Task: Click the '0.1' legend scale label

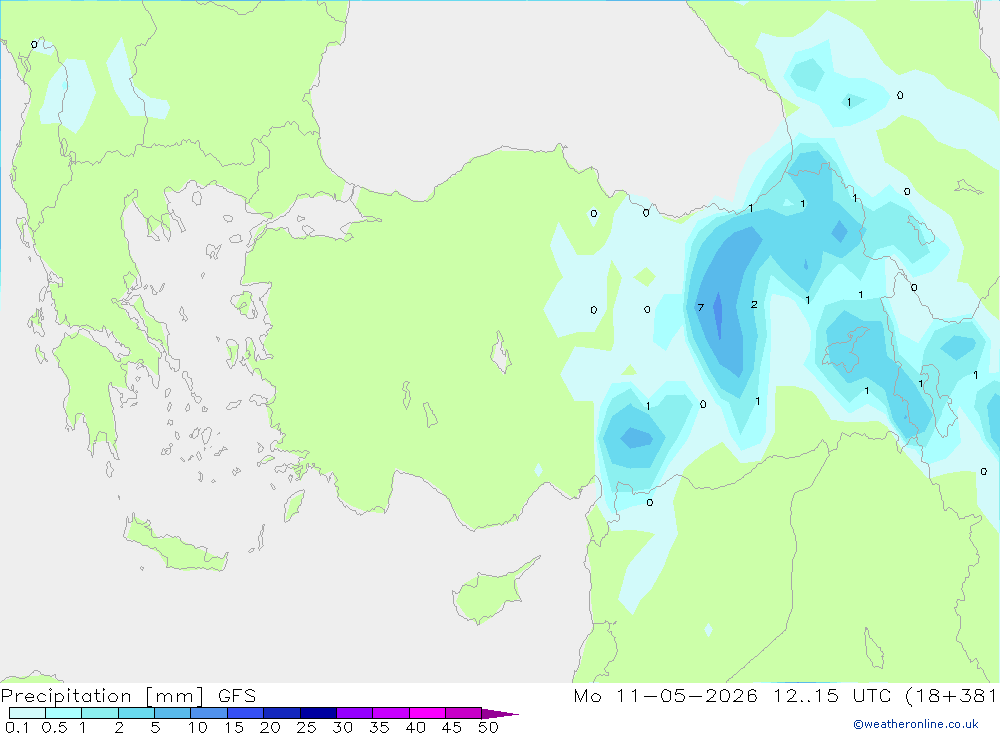Action: click(17, 727)
